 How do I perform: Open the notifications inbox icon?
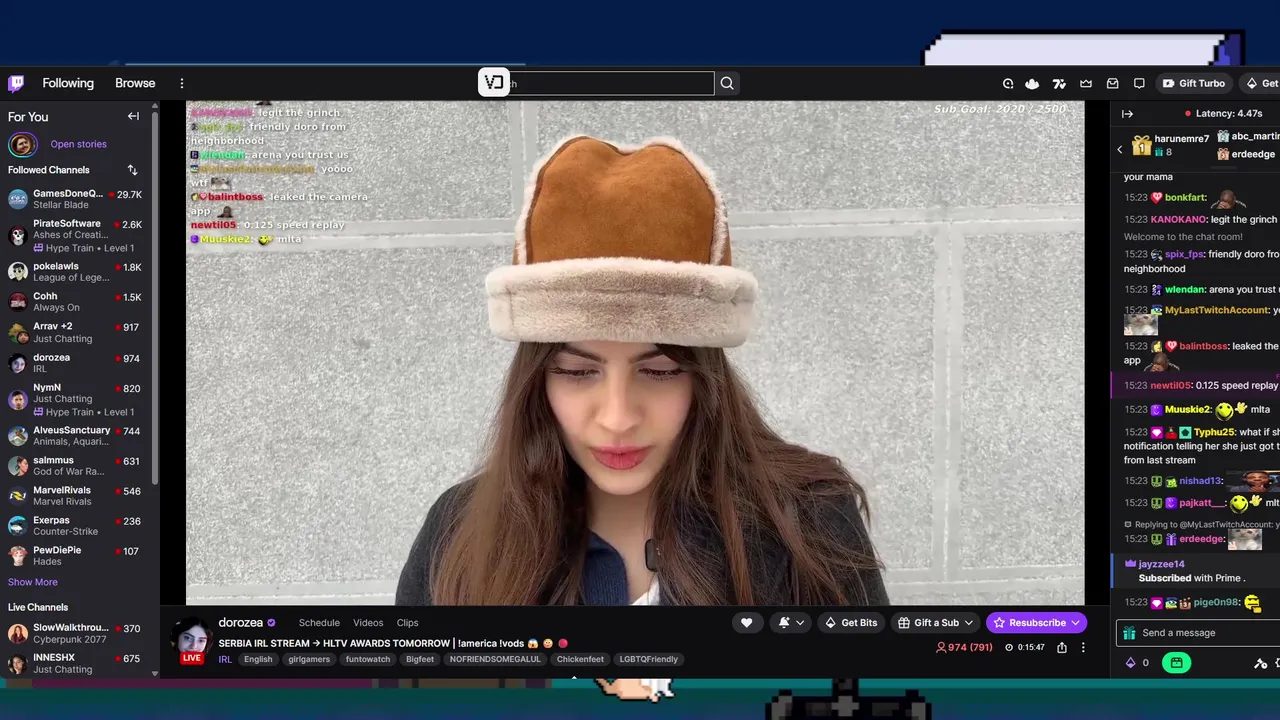(x=1112, y=83)
